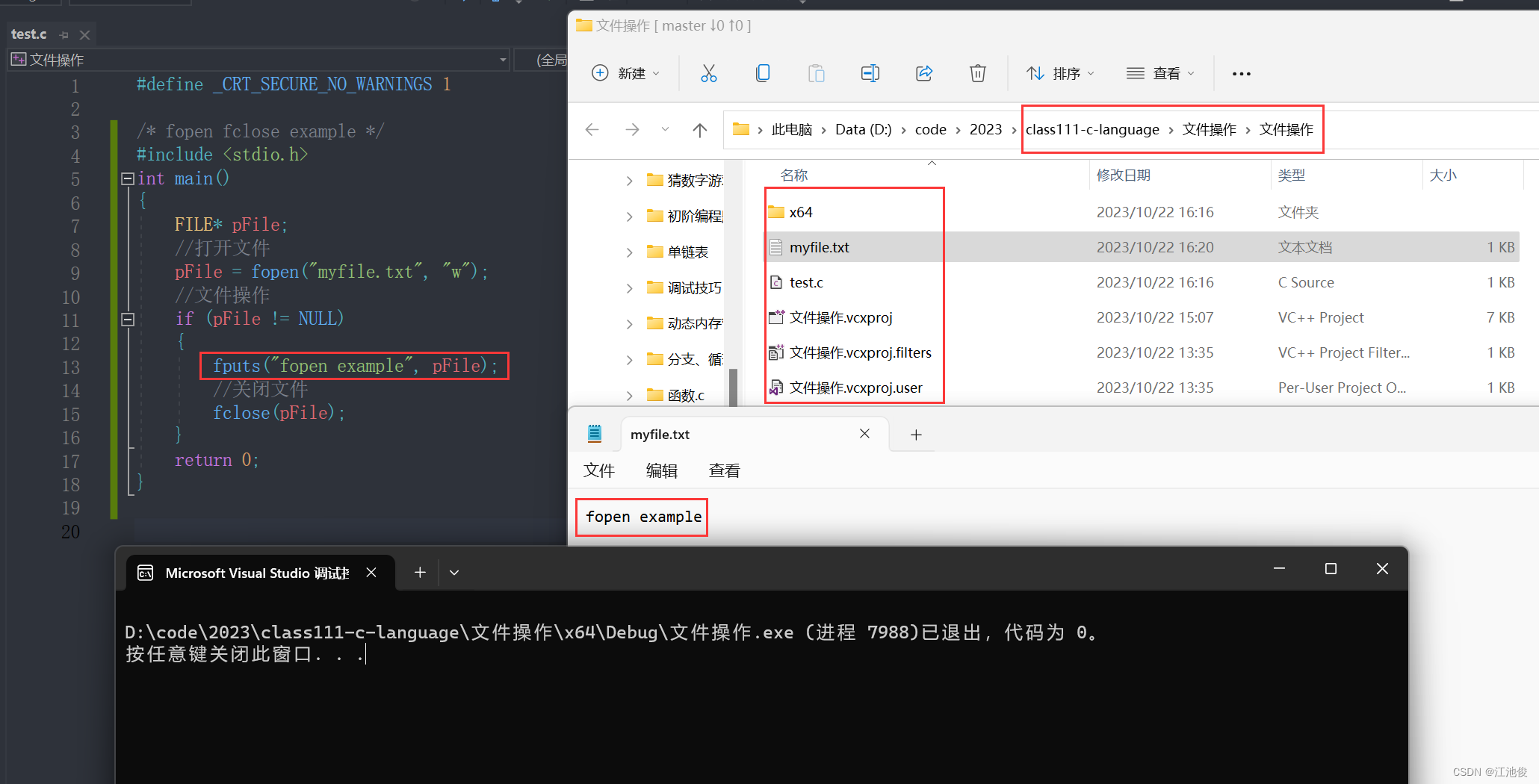Switch to test.c editor tab

point(28,34)
